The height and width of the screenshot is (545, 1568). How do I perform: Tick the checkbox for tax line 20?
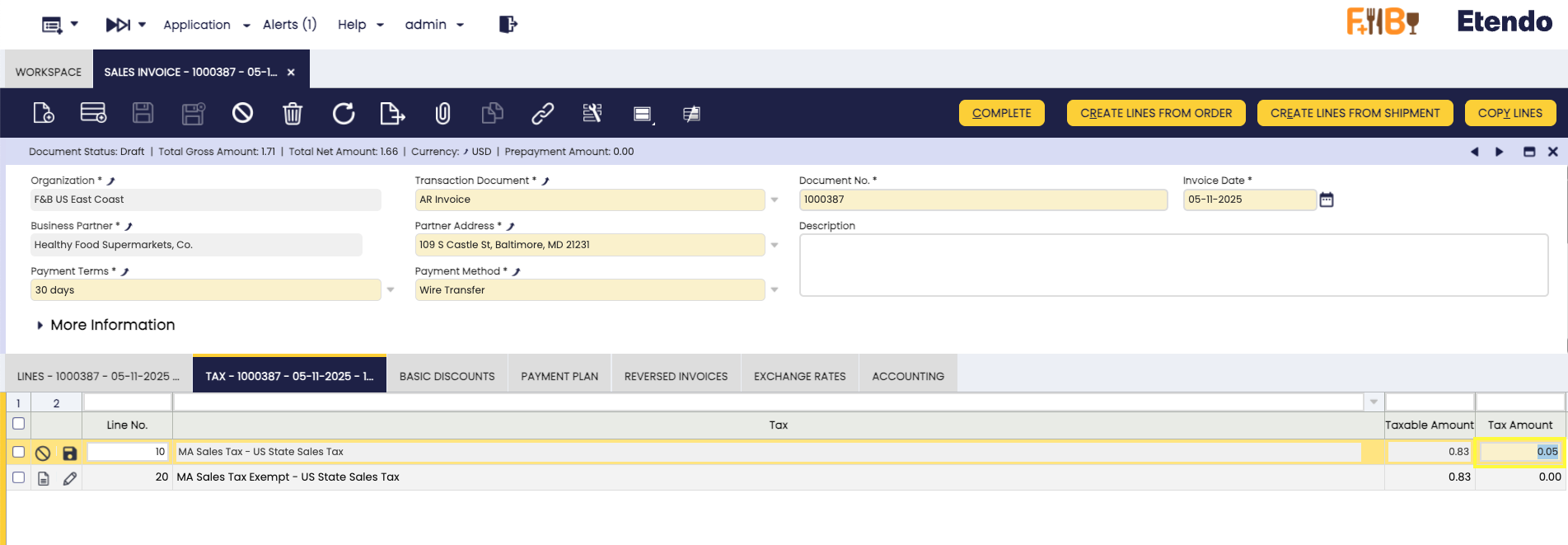point(18,477)
